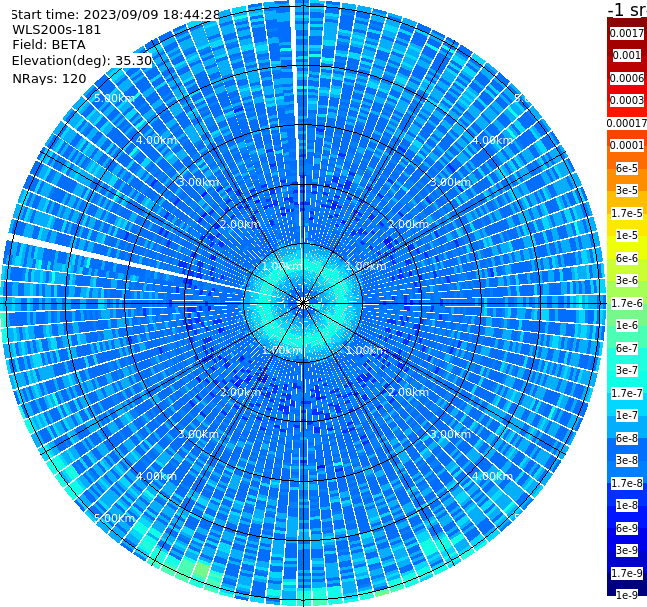This screenshot has height=607, width=647.
Task: Select the 6e-9 colorbar label
Action: click(x=627, y=528)
